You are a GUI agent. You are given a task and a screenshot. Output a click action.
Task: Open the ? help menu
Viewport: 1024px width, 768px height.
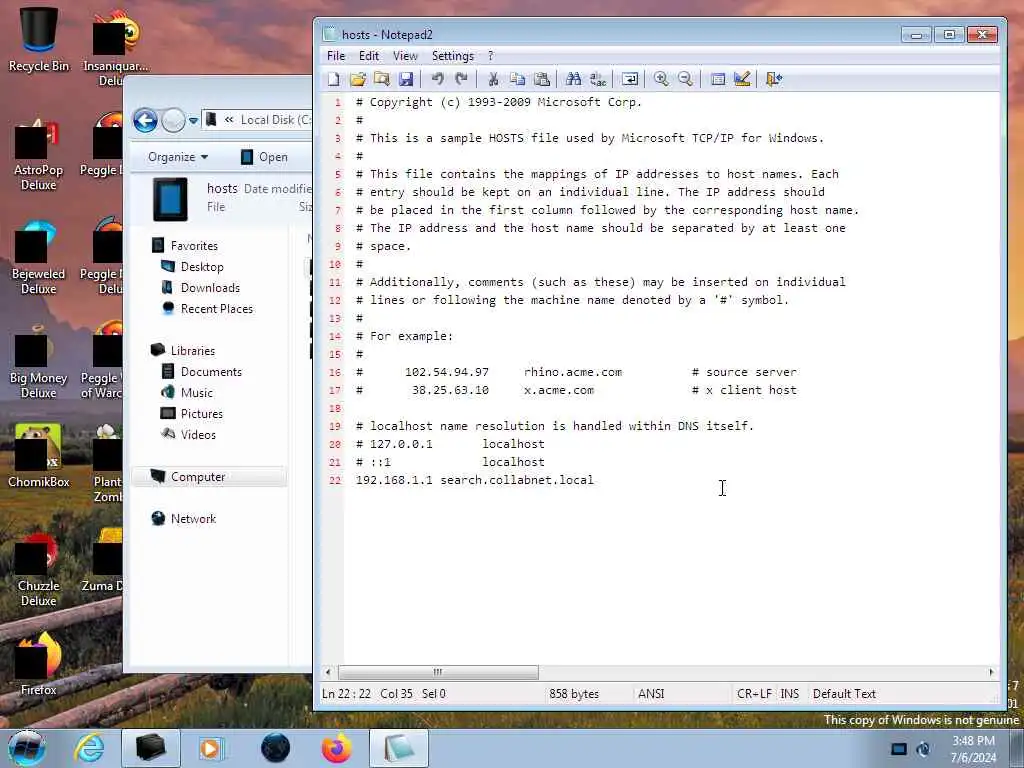pyautogui.click(x=490, y=56)
